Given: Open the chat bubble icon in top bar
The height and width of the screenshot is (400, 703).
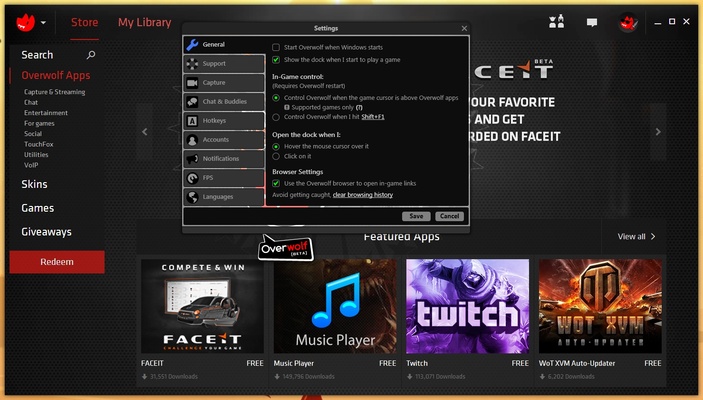Looking at the screenshot, I should (x=592, y=22).
